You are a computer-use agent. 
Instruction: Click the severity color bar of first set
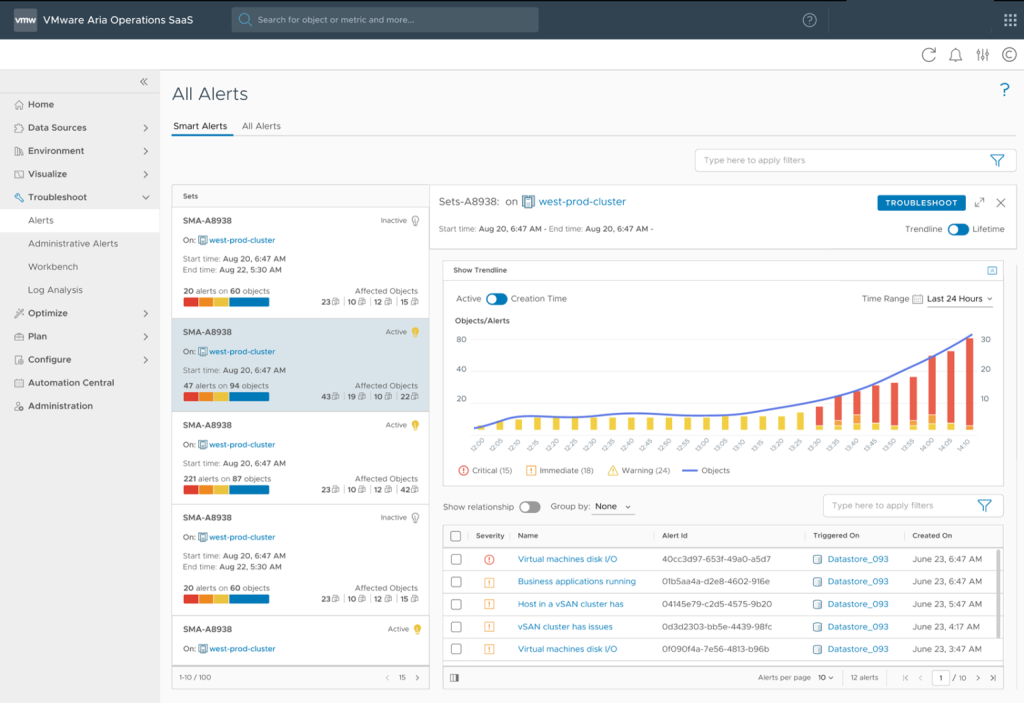point(226,302)
